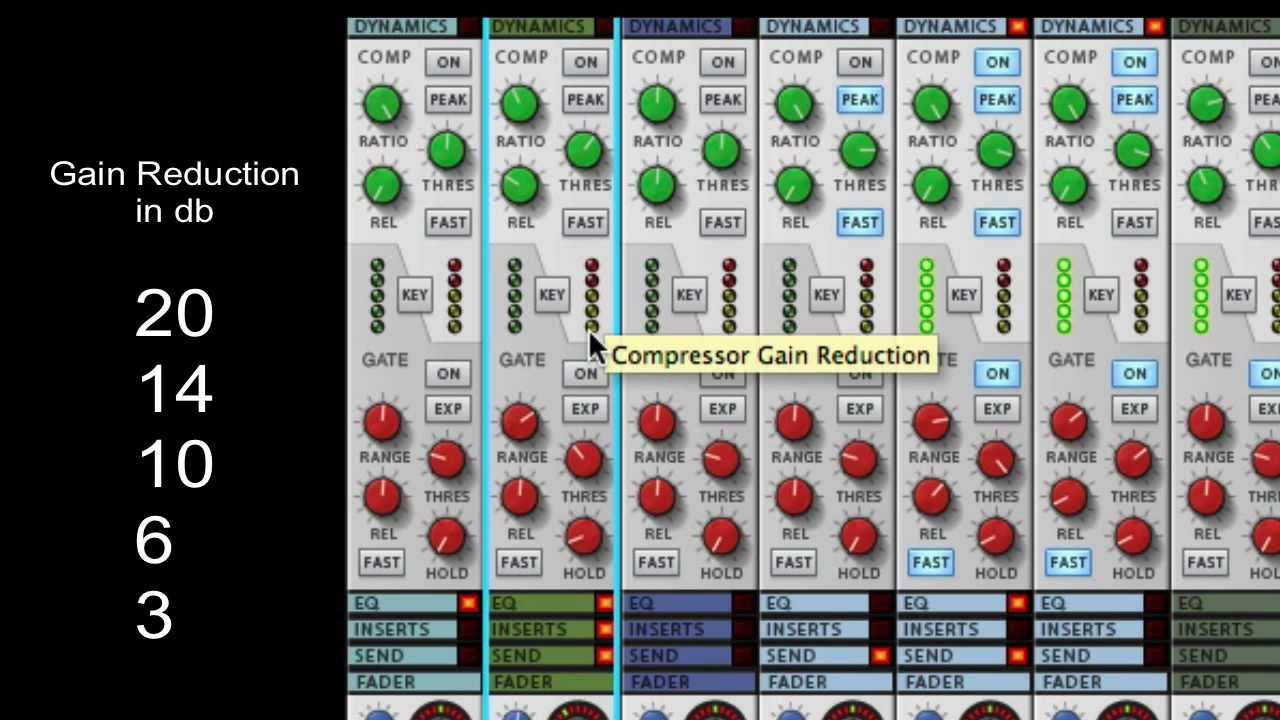Click gate HOLD knob in first channel
The height and width of the screenshot is (720, 1280).
(x=447, y=538)
